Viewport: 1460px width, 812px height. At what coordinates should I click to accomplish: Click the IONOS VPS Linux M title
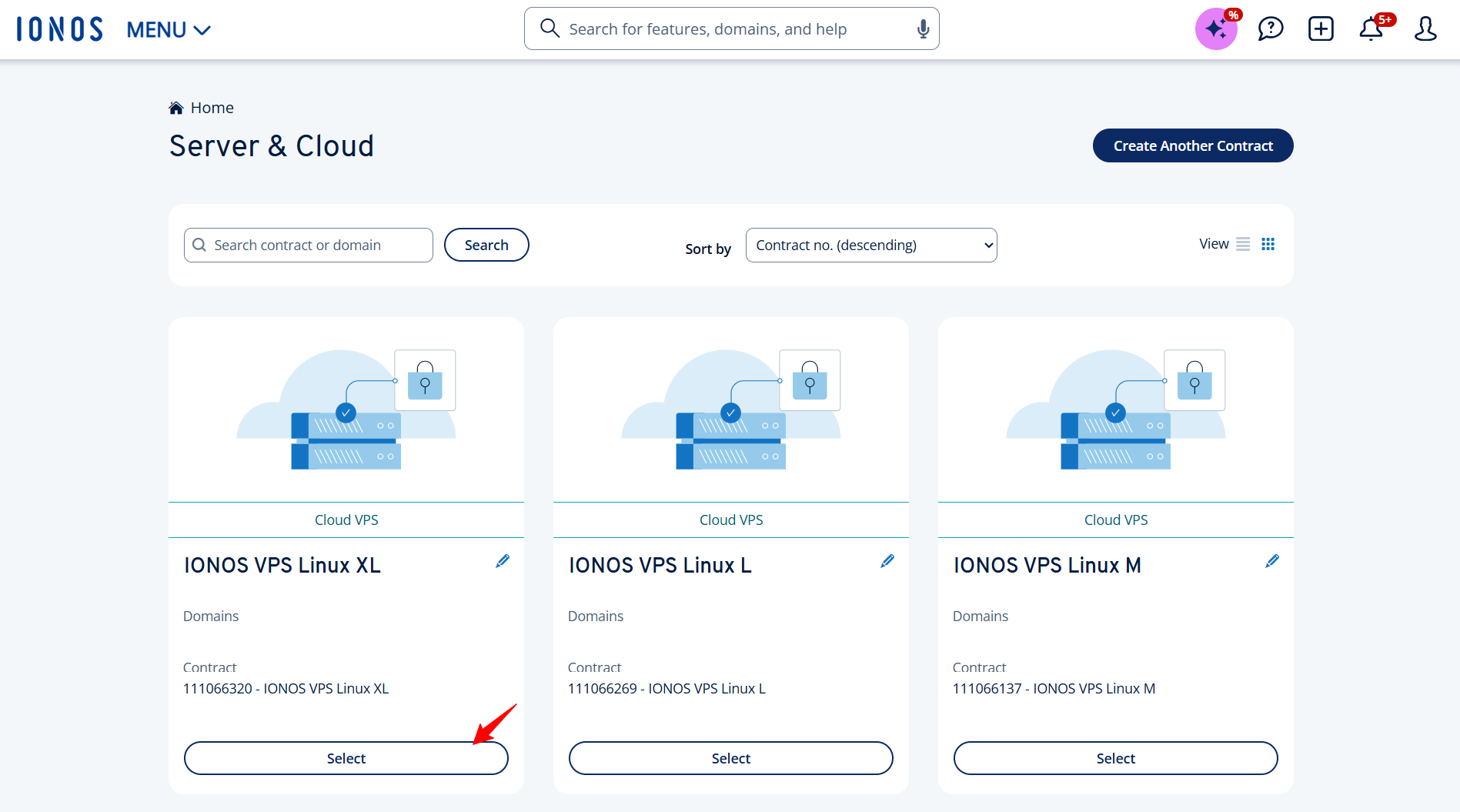(x=1047, y=565)
